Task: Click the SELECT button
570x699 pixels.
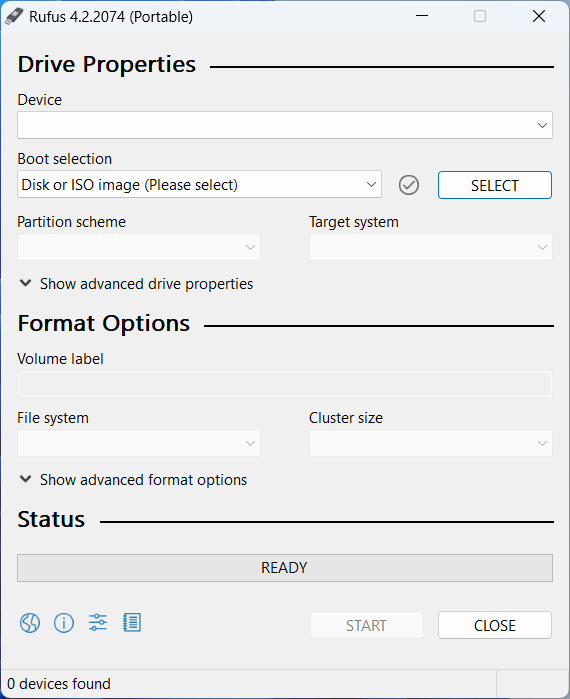Action: coord(495,185)
